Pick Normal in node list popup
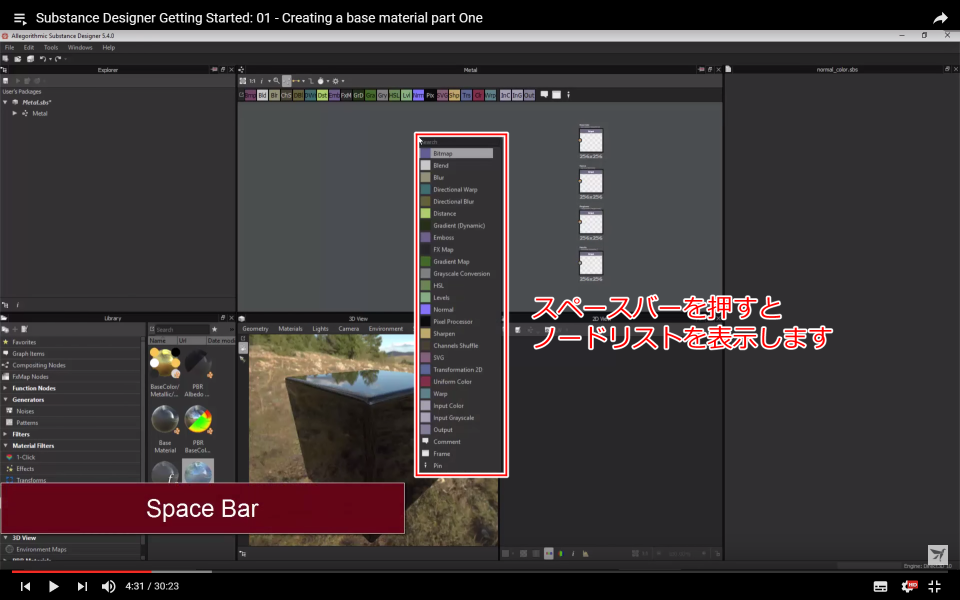960x600 pixels. point(456,310)
